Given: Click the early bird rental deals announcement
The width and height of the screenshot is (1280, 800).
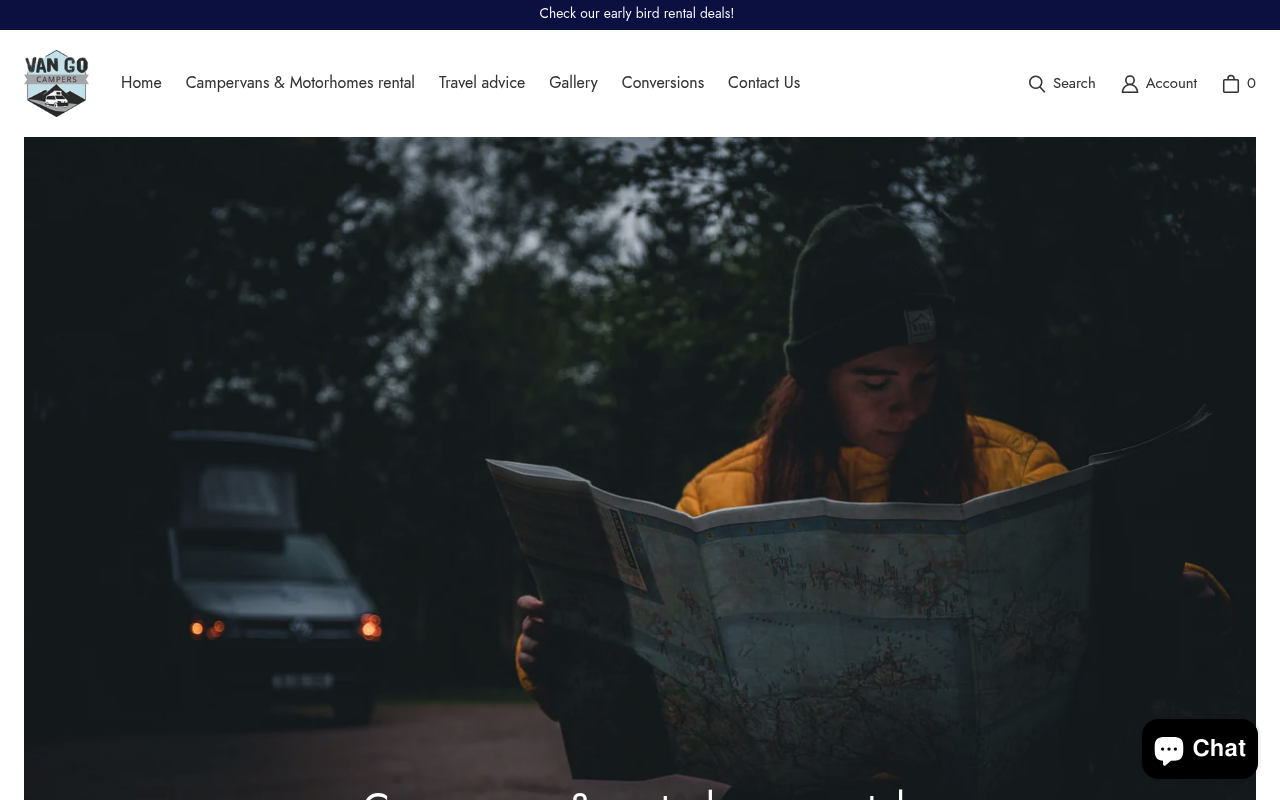Looking at the screenshot, I should tap(637, 14).
